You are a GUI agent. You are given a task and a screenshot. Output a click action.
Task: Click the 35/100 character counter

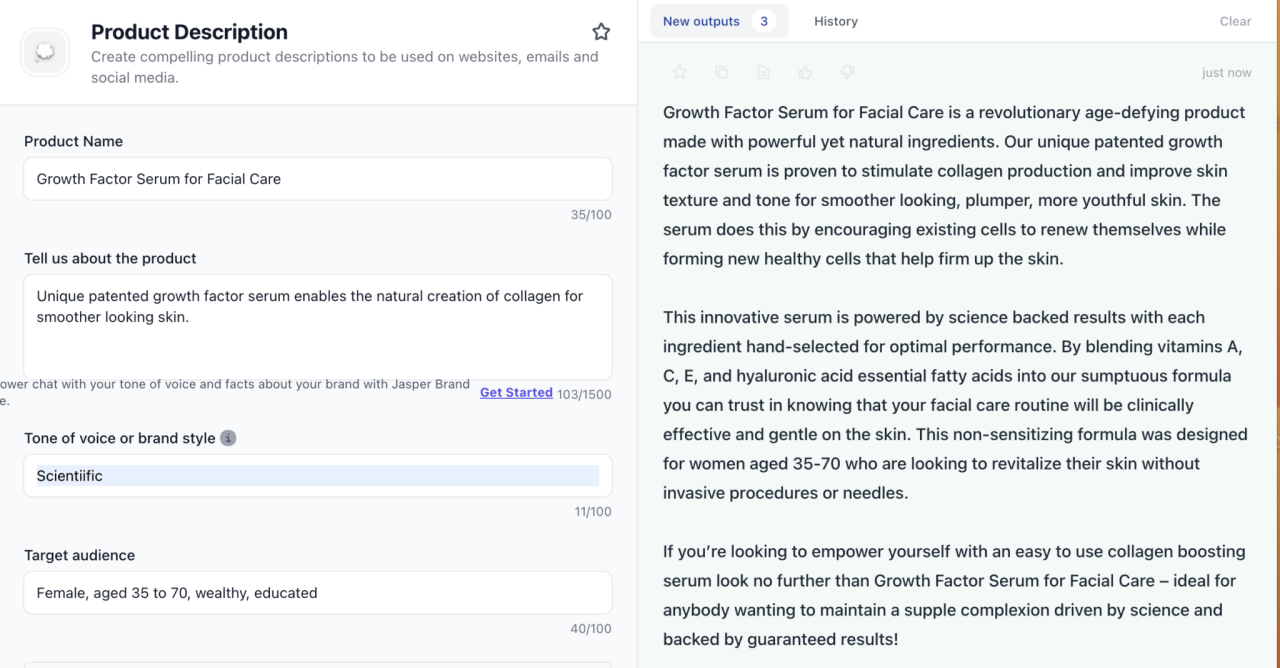(x=591, y=214)
